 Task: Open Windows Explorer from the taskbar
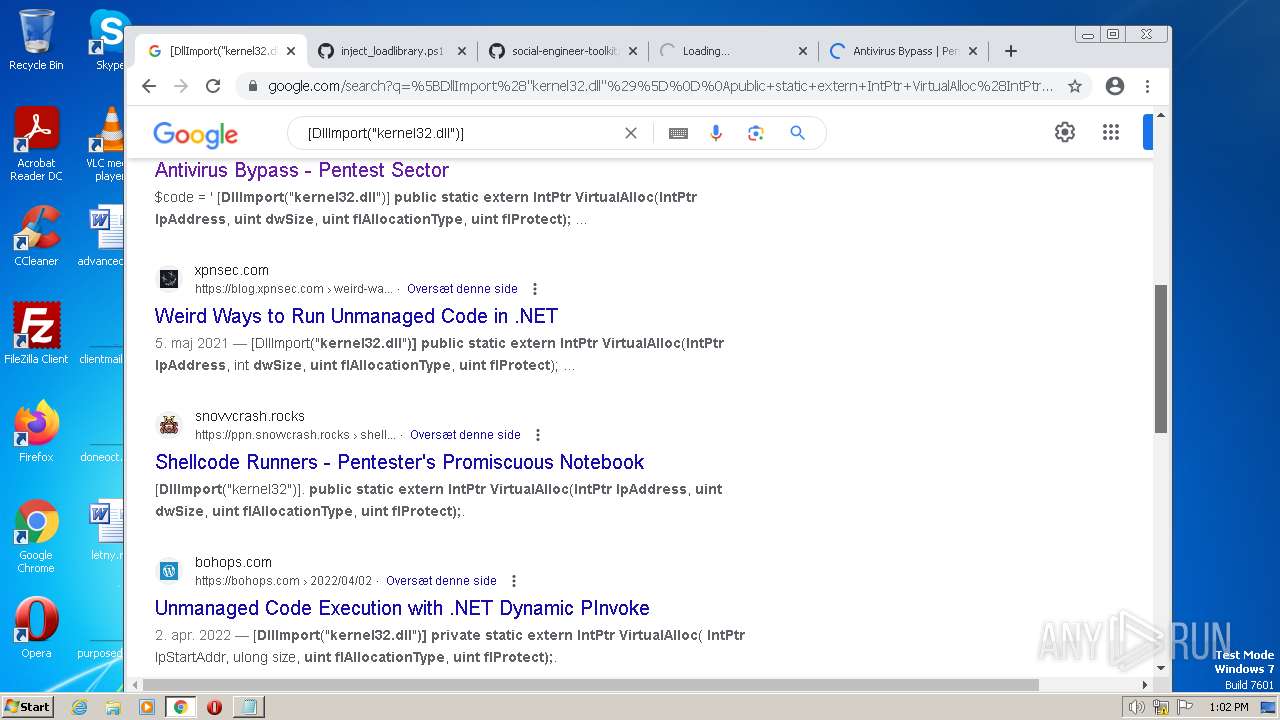113,707
